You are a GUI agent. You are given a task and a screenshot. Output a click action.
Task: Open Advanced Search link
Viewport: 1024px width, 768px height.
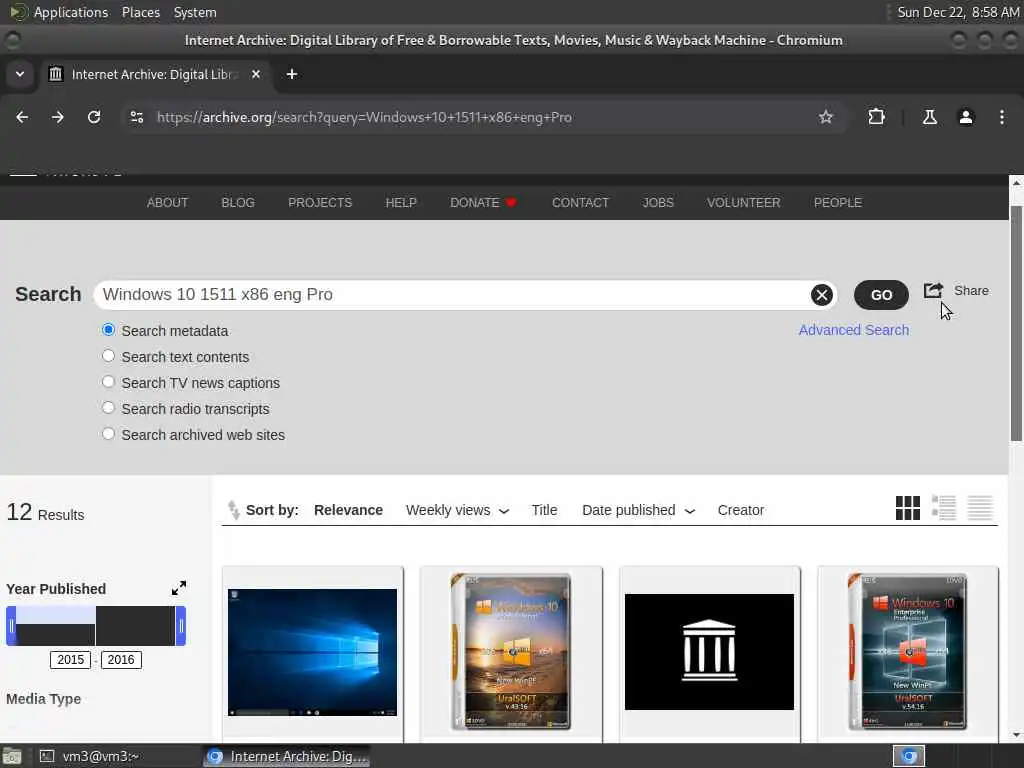pyautogui.click(x=854, y=330)
